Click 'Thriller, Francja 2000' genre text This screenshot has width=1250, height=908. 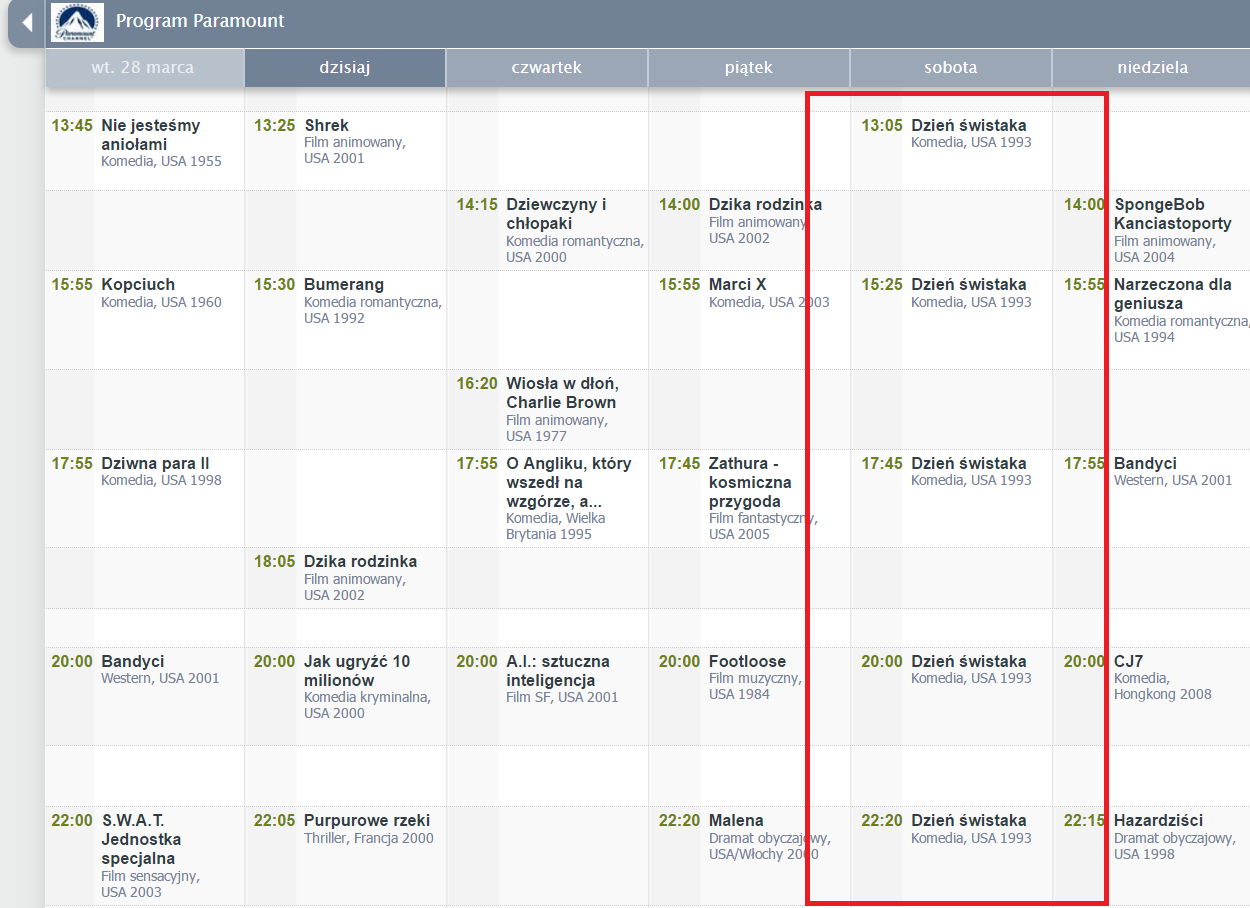click(369, 838)
